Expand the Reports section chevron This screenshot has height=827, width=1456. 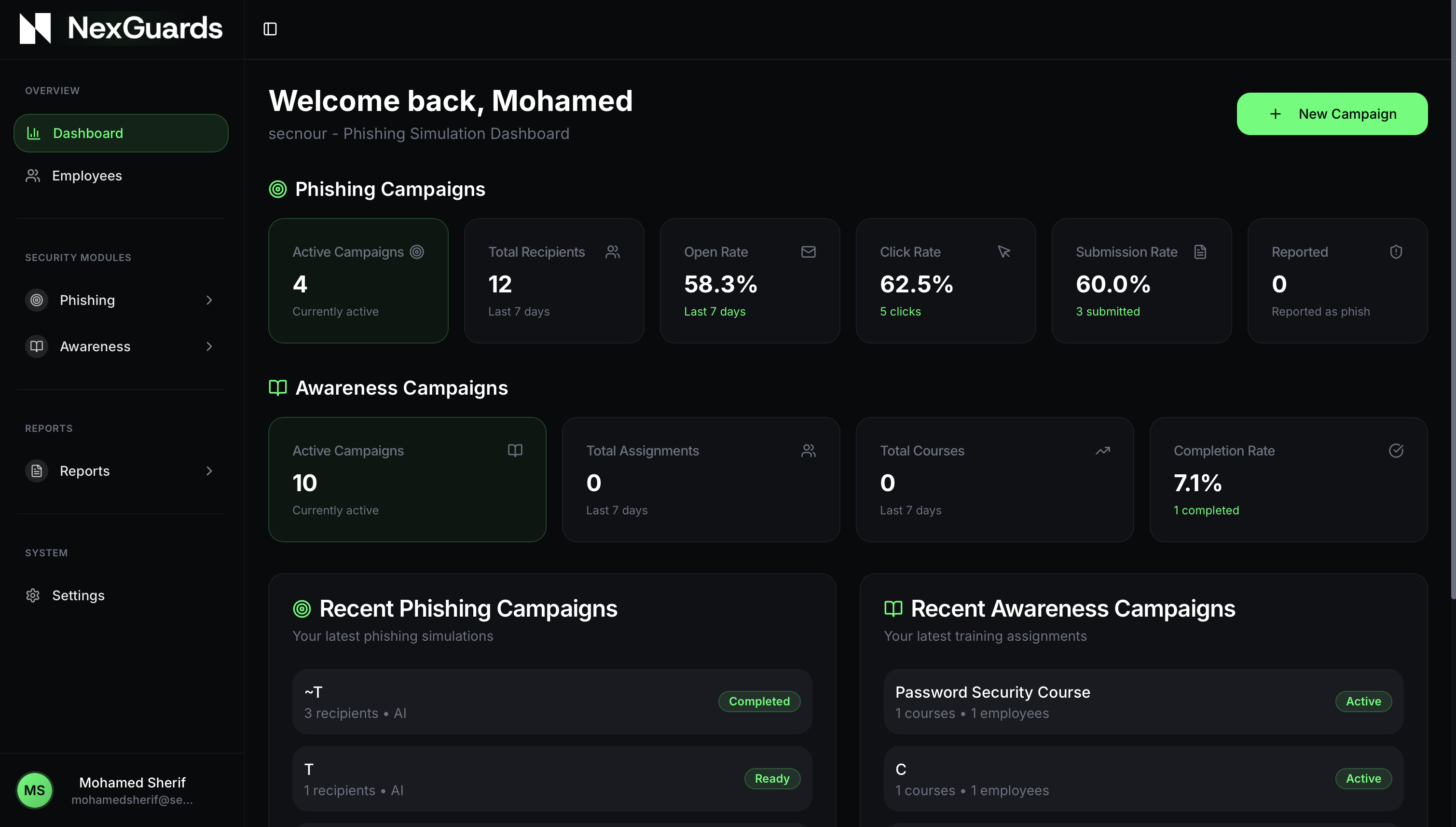point(209,471)
